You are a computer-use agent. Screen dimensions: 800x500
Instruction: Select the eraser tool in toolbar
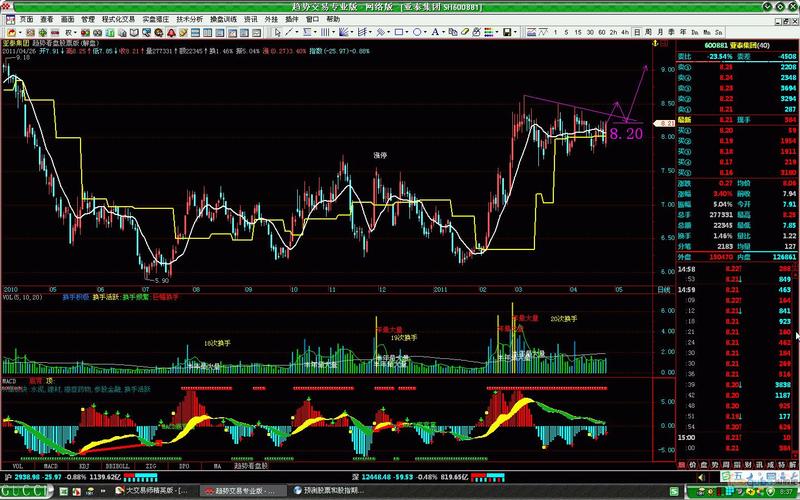click(465, 32)
